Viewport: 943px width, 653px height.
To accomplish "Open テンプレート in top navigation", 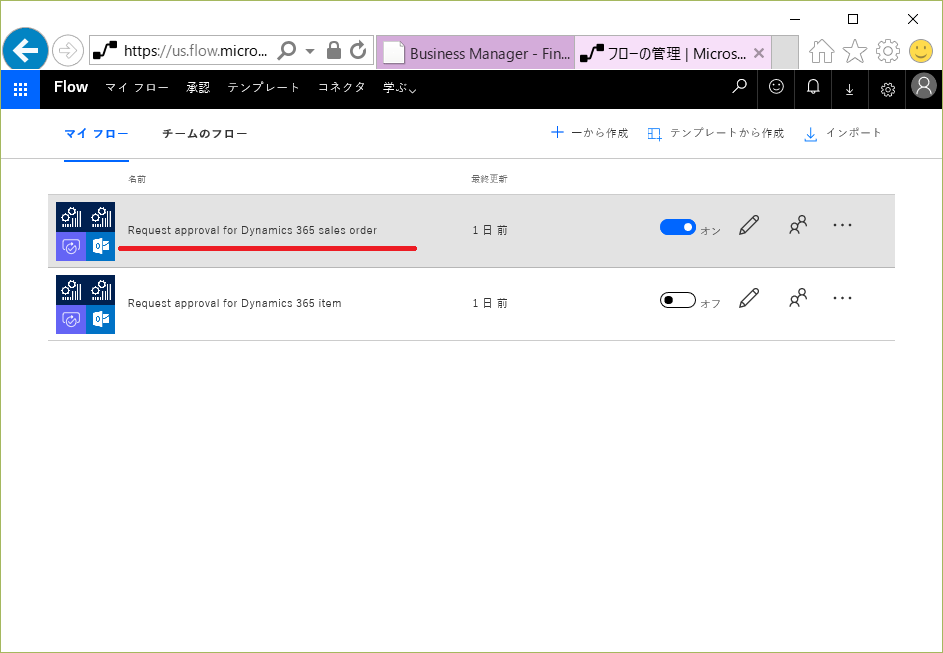I will point(263,88).
